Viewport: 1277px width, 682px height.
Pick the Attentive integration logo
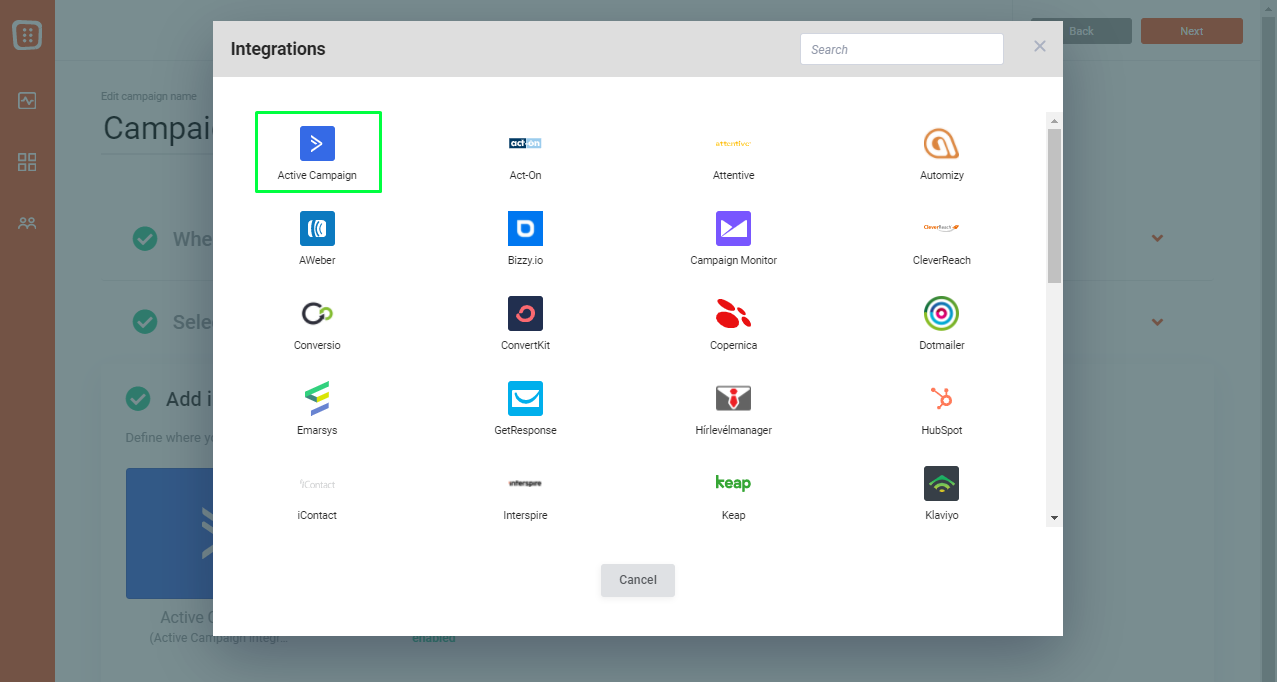733,143
